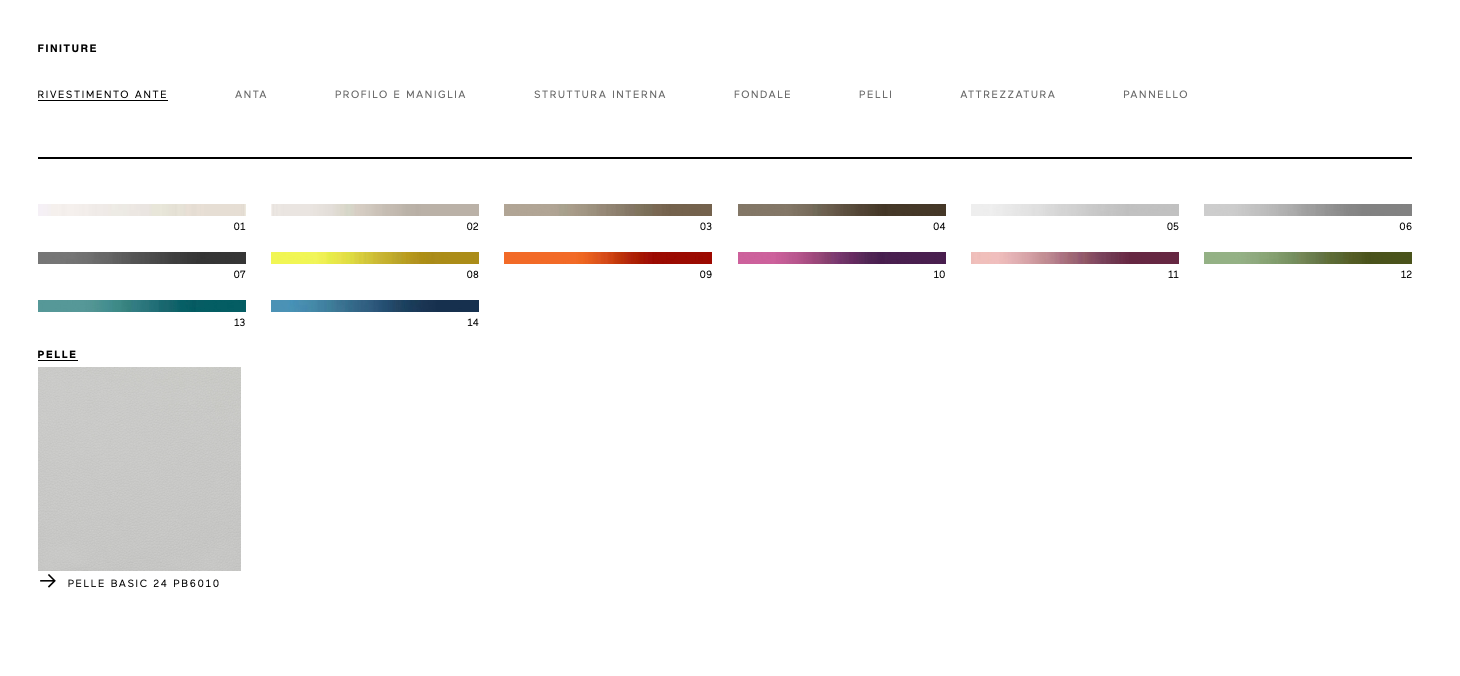1460x676 pixels.
Task: Pick the purple swatch 10
Action: coord(841,258)
